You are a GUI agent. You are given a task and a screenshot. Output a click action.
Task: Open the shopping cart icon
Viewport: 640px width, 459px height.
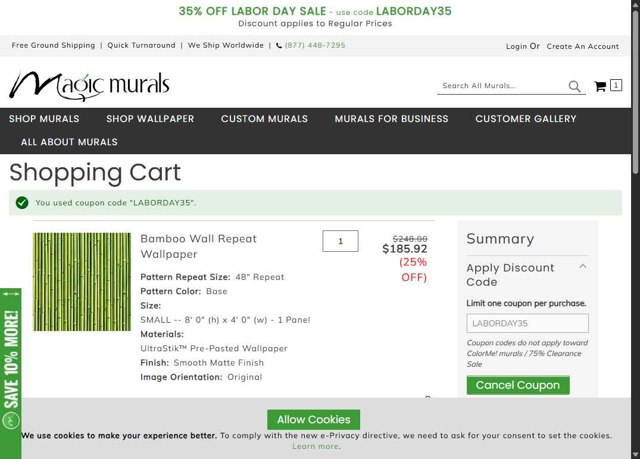(x=600, y=86)
